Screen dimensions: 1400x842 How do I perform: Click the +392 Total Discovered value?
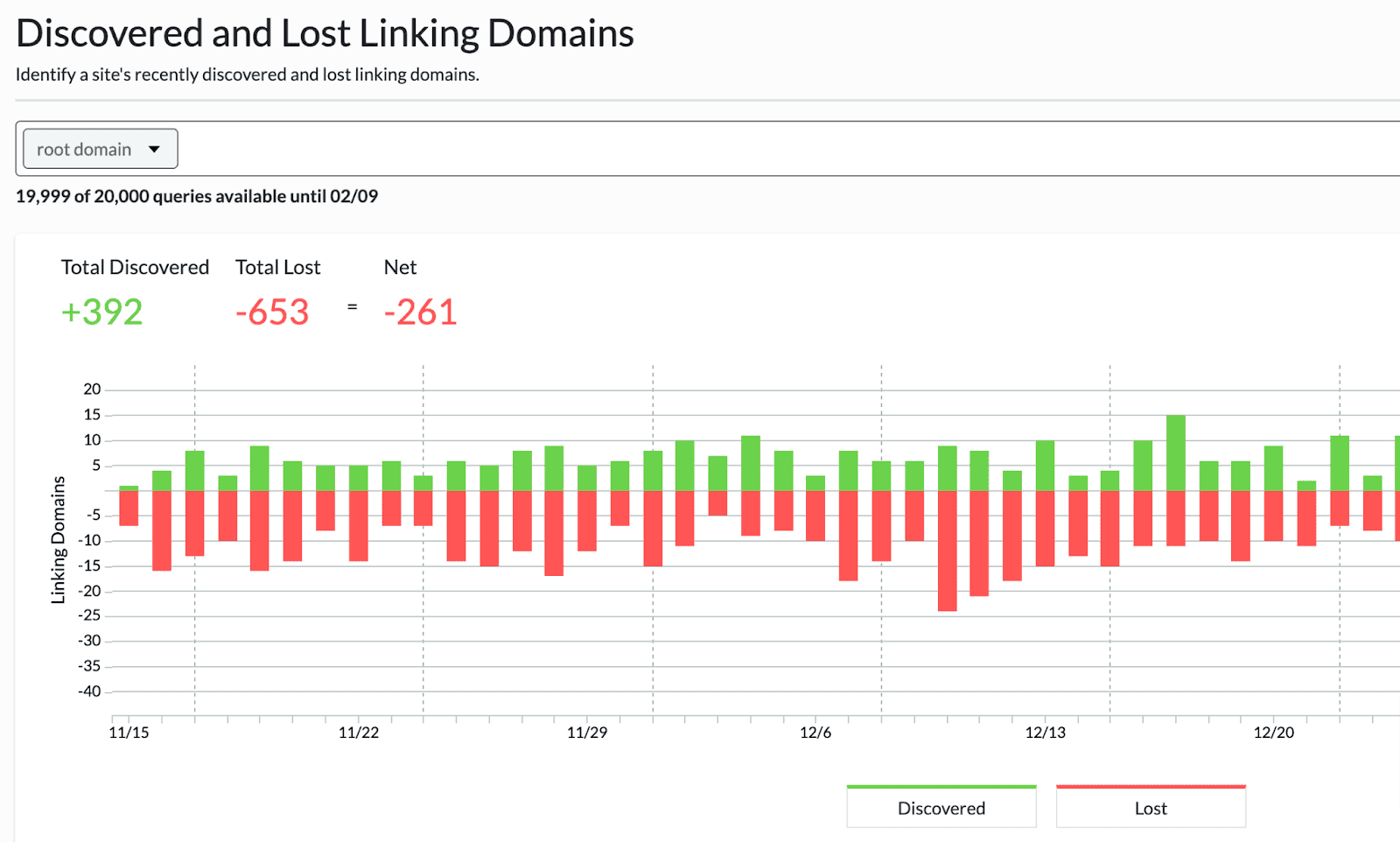pyautogui.click(x=101, y=312)
